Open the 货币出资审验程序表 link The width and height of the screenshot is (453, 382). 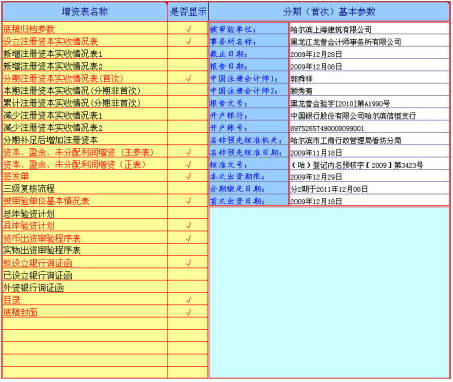point(42,238)
